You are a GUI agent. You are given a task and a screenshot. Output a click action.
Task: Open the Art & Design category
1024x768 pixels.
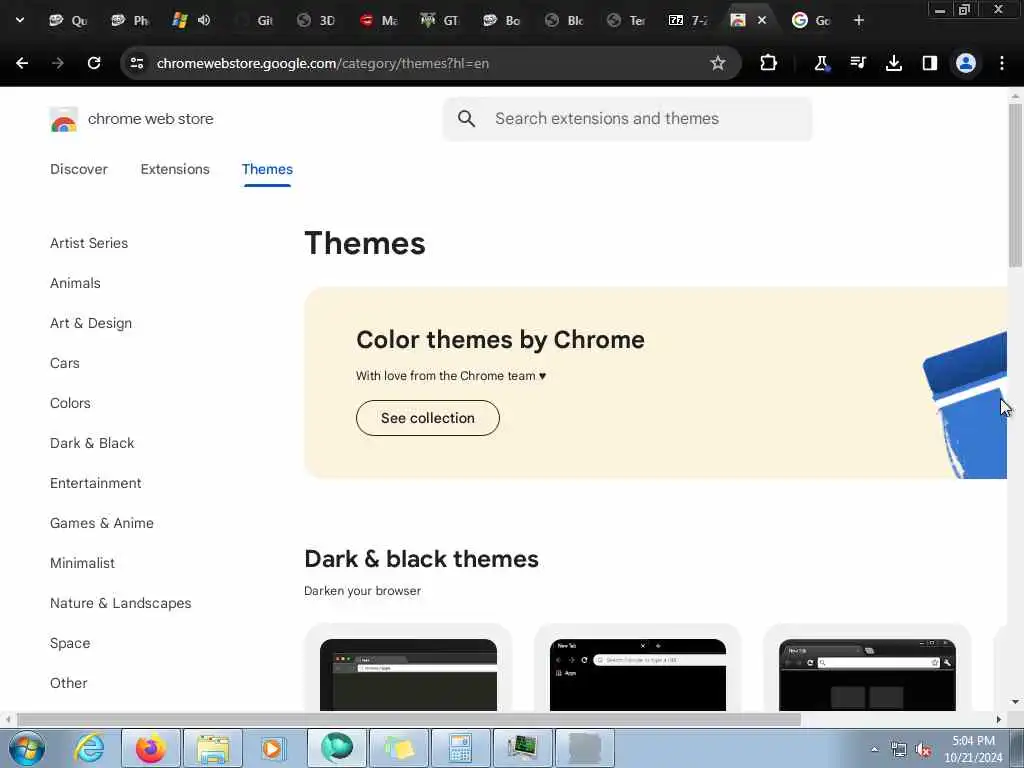91,323
